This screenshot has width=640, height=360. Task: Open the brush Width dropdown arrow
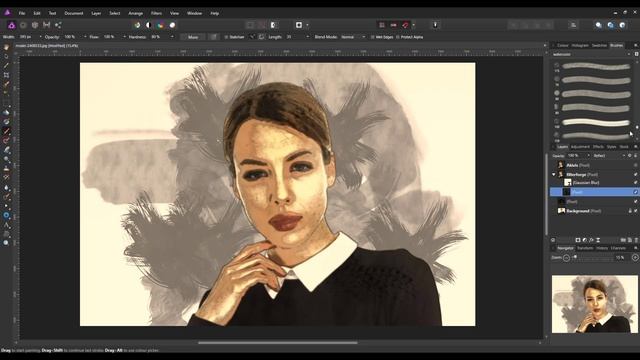40,37
